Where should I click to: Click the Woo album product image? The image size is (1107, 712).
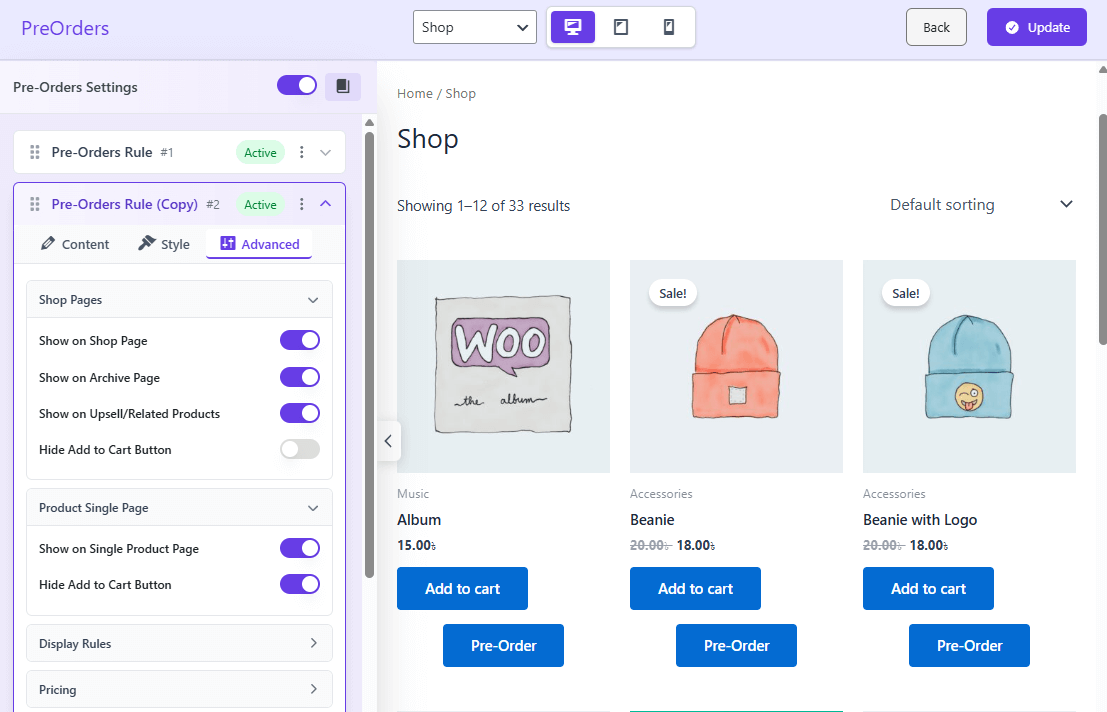tap(503, 366)
